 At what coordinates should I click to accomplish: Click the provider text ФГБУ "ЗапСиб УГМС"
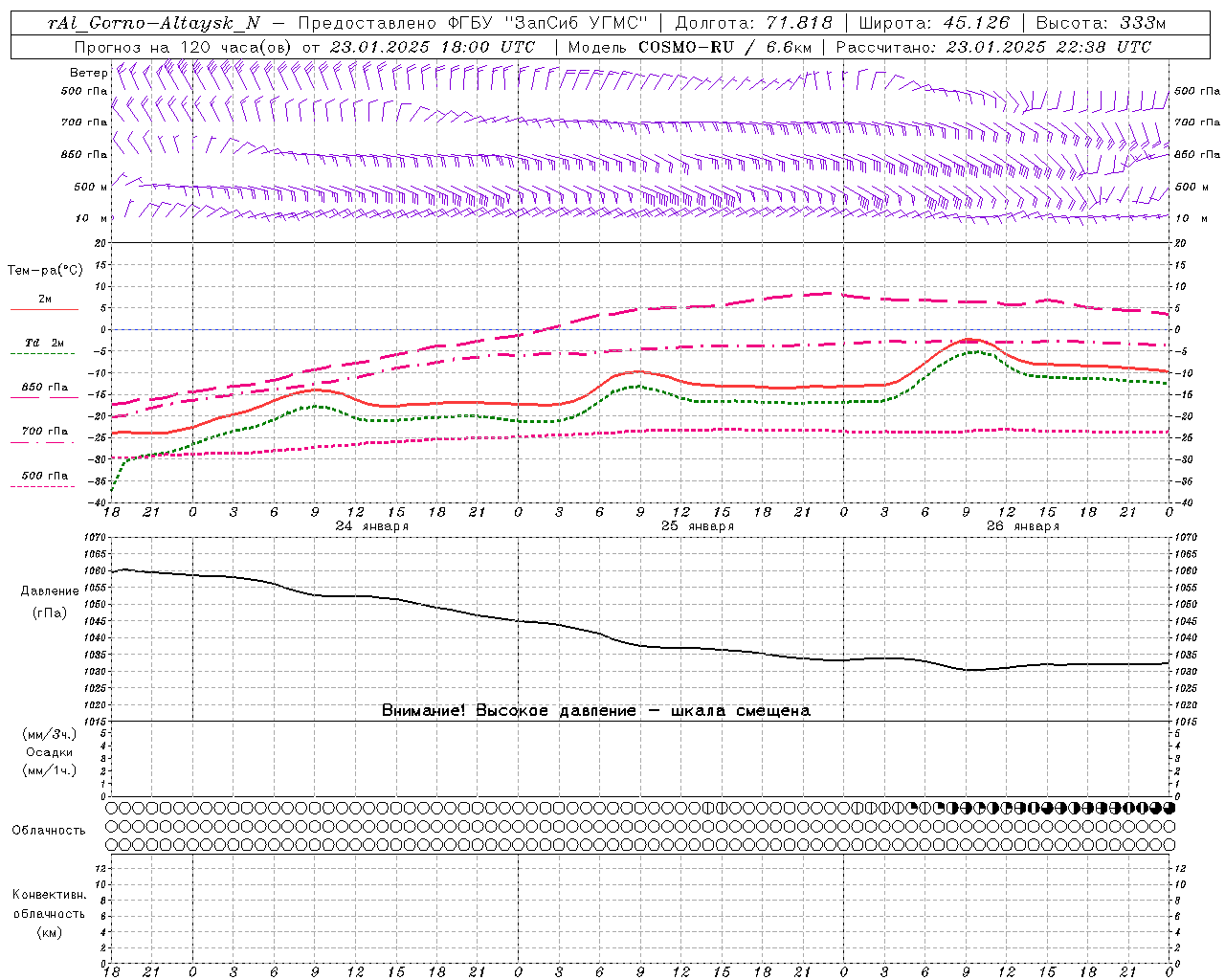tap(548, 23)
